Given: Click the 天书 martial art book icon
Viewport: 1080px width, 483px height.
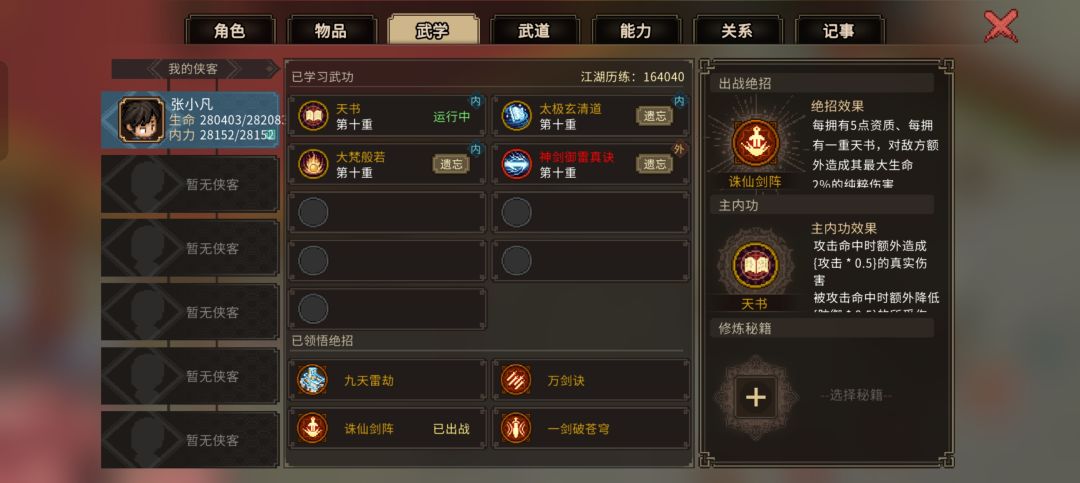Looking at the screenshot, I should tap(313, 115).
